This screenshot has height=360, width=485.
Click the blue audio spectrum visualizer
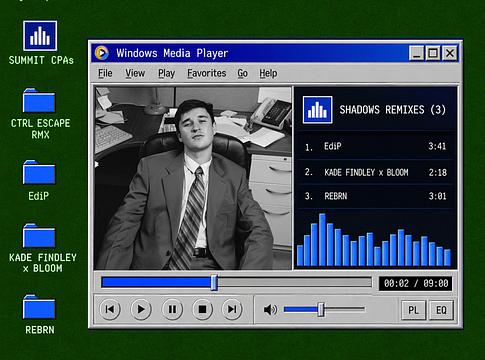[374, 240]
